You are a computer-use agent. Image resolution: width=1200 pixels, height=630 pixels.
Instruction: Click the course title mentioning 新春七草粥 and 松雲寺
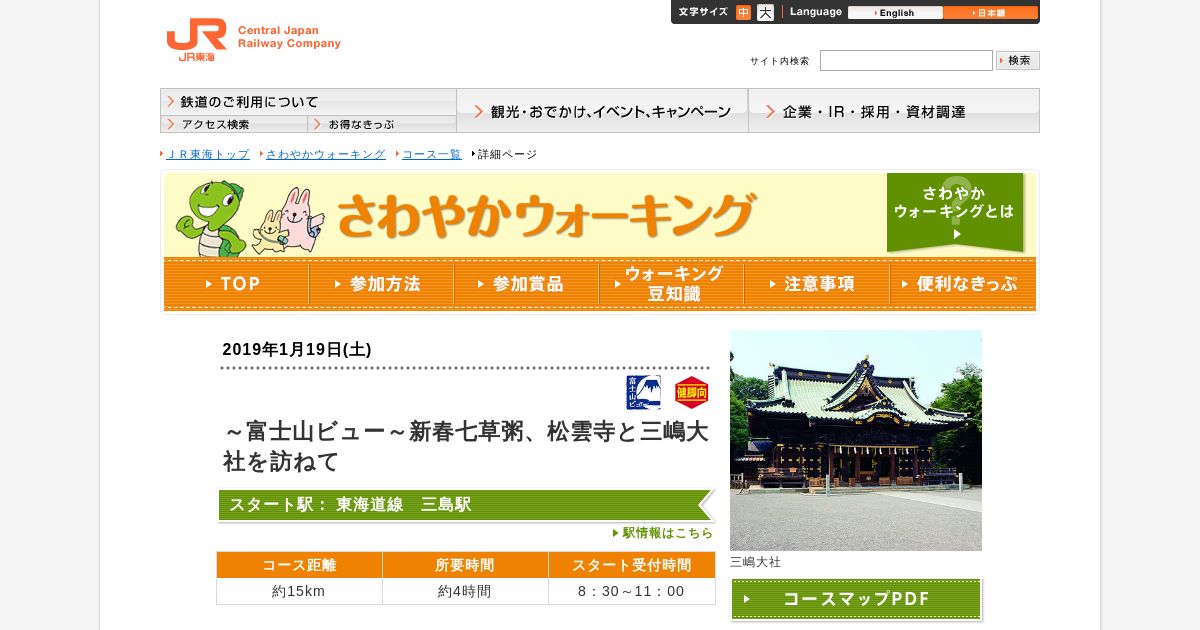pos(466,447)
